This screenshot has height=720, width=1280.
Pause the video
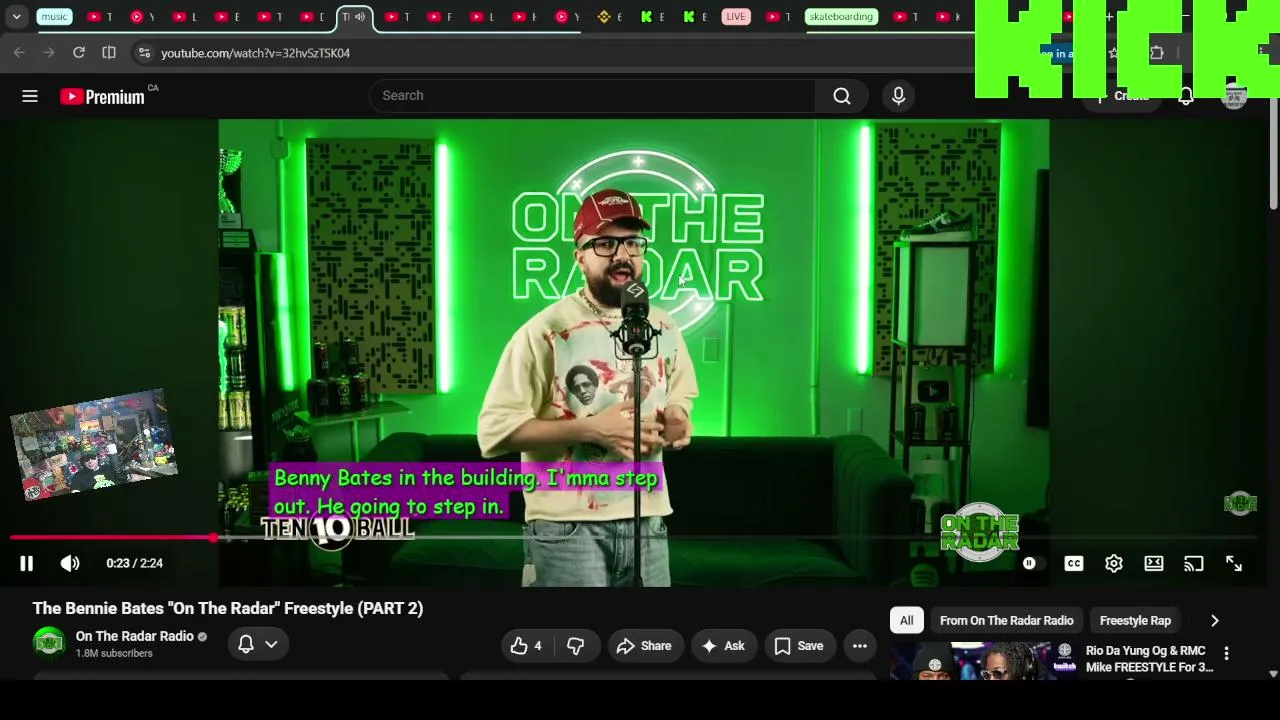pyautogui.click(x=27, y=563)
